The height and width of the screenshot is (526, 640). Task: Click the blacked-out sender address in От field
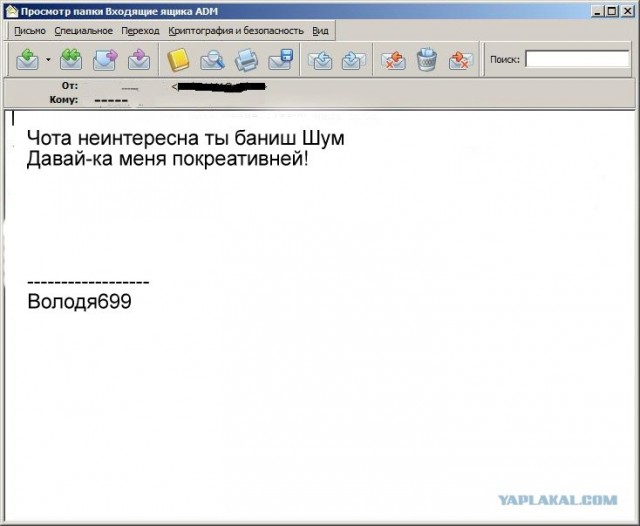point(219,87)
